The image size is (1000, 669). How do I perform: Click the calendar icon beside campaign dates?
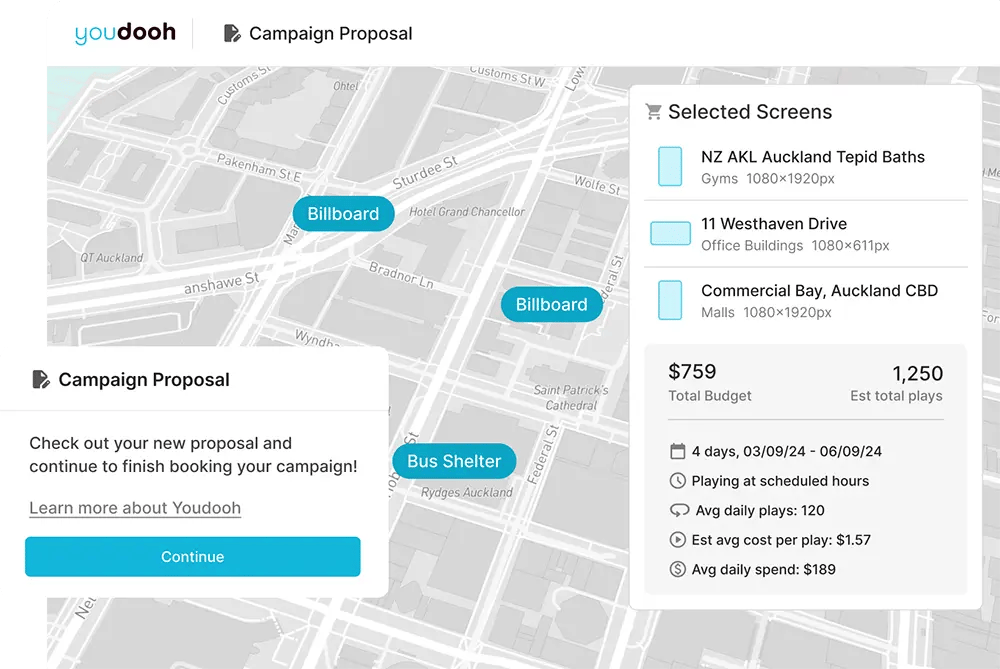(677, 451)
